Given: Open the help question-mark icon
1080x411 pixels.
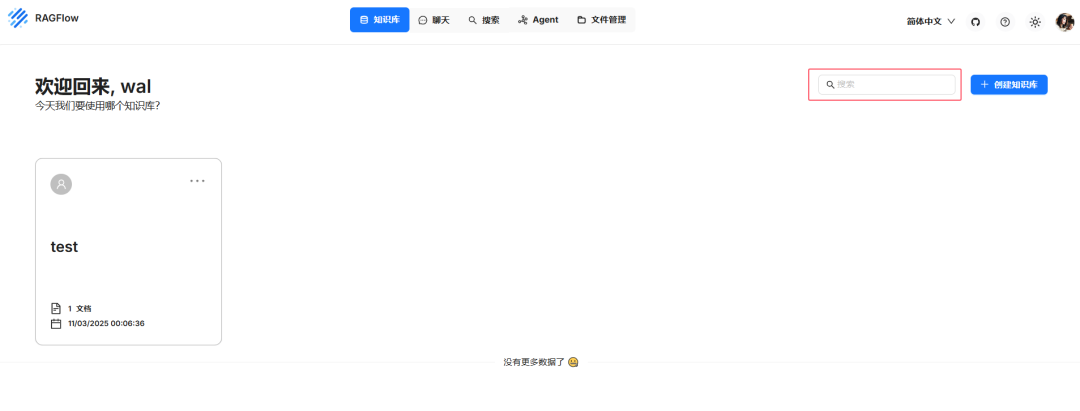Looking at the screenshot, I should [x=1005, y=21].
